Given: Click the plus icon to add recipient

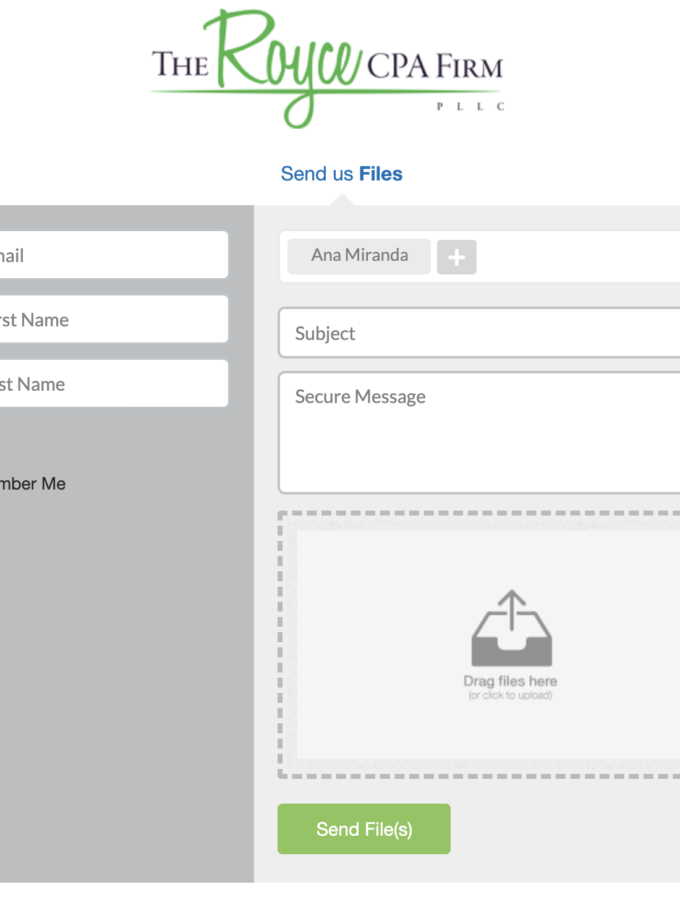Looking at the screenshot, I should 456,257.
